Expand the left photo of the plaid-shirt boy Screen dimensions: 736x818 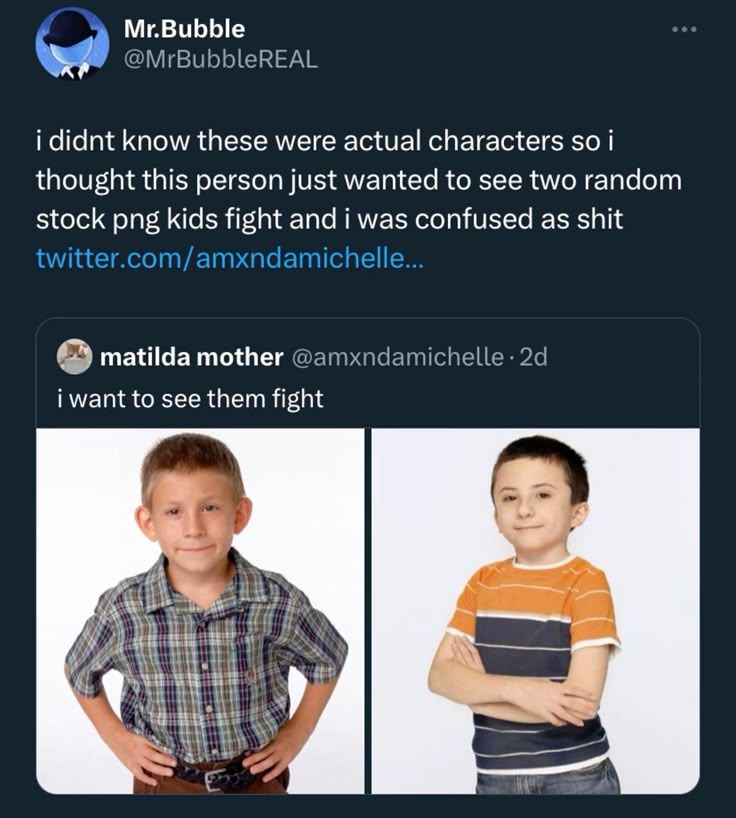pos(201,611)
